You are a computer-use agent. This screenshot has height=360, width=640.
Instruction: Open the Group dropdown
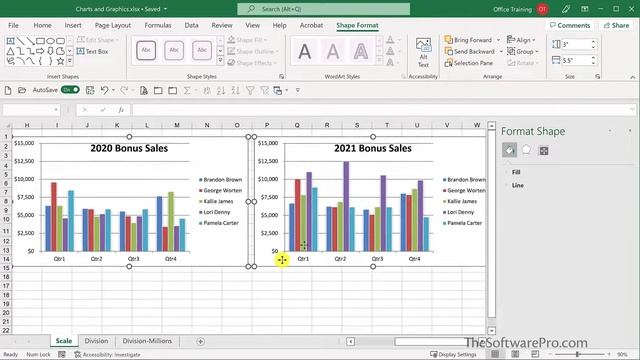(x=523, y=51)
